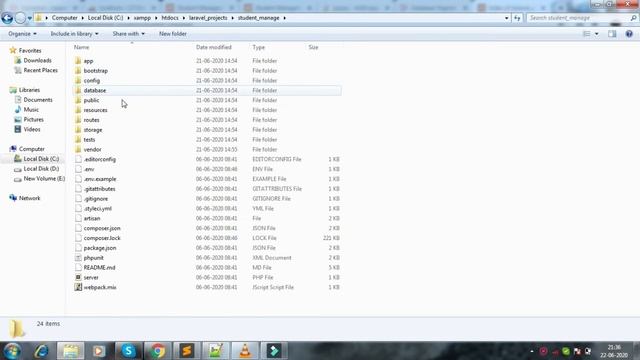Screen dimensions: 640x360
Task: Select the routes folder icon
Action: pos(78,120)
